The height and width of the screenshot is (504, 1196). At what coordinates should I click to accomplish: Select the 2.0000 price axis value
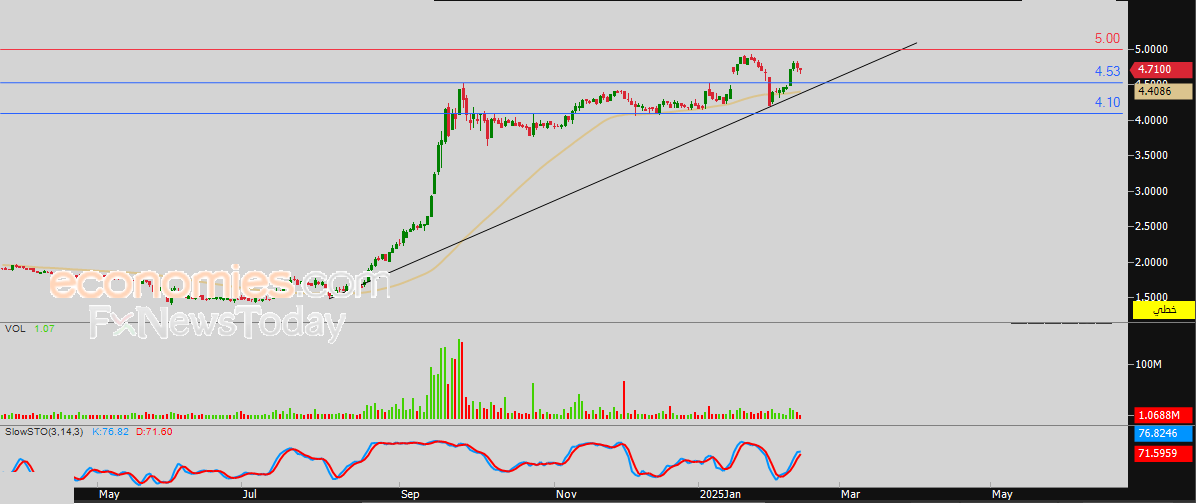pyautogui.click(x=1153, y=262)
